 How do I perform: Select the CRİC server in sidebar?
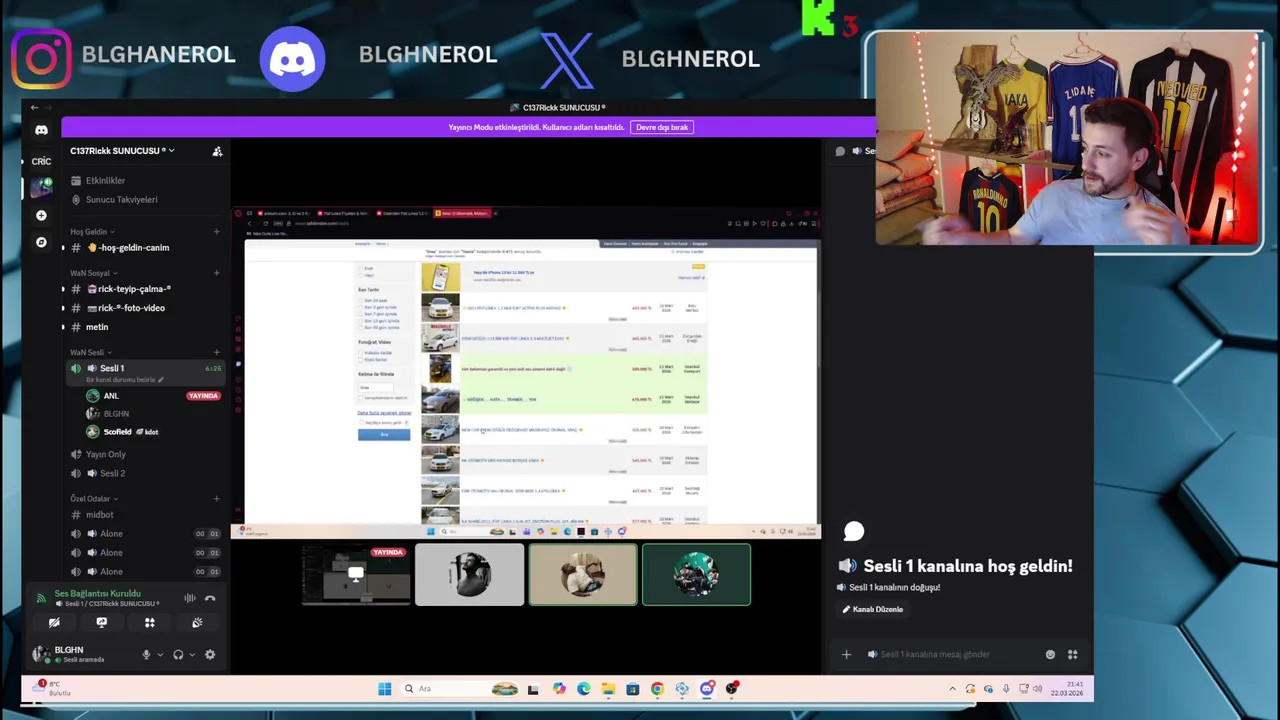click(41, 161)
